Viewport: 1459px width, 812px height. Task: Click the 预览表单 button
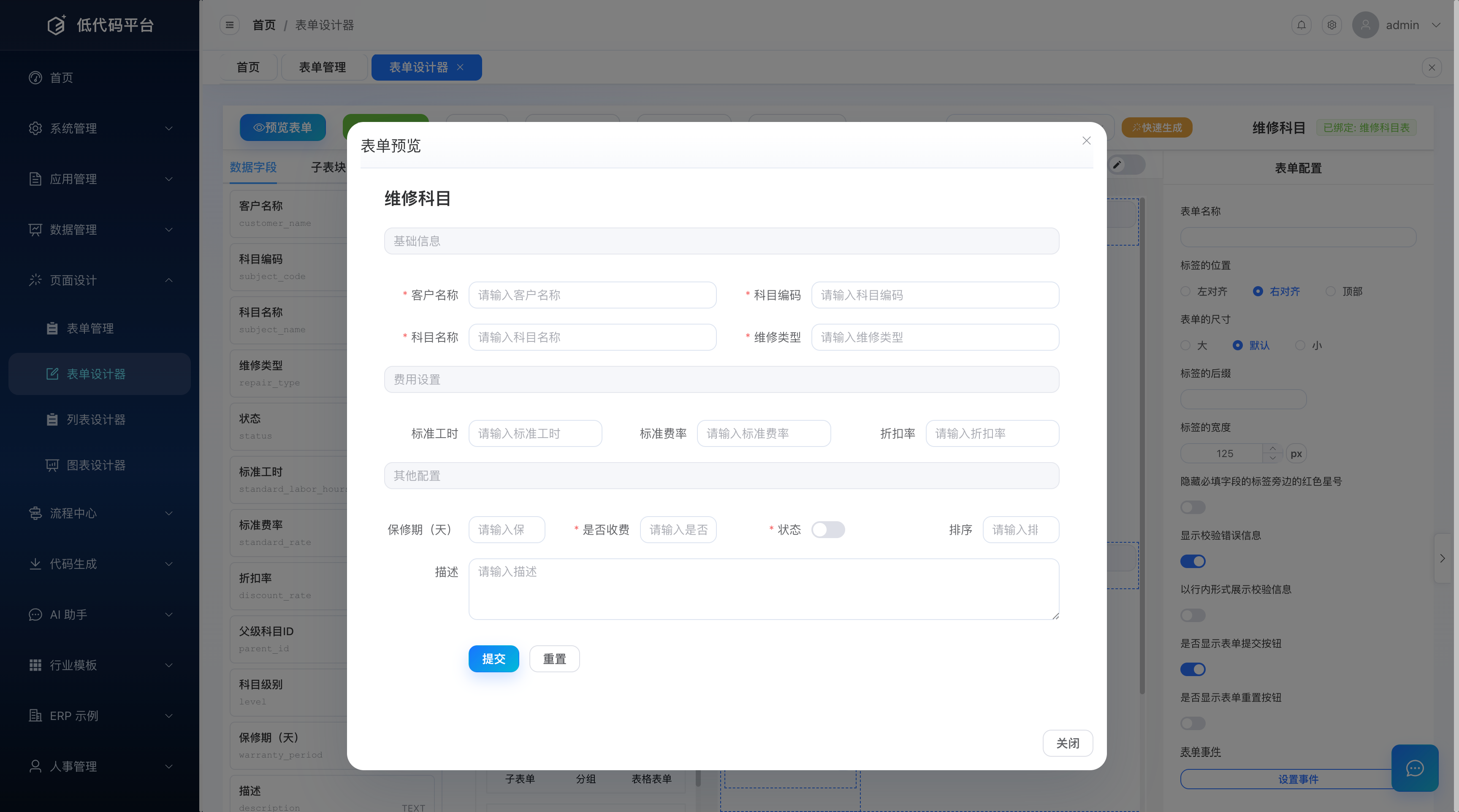coord(282,127)
